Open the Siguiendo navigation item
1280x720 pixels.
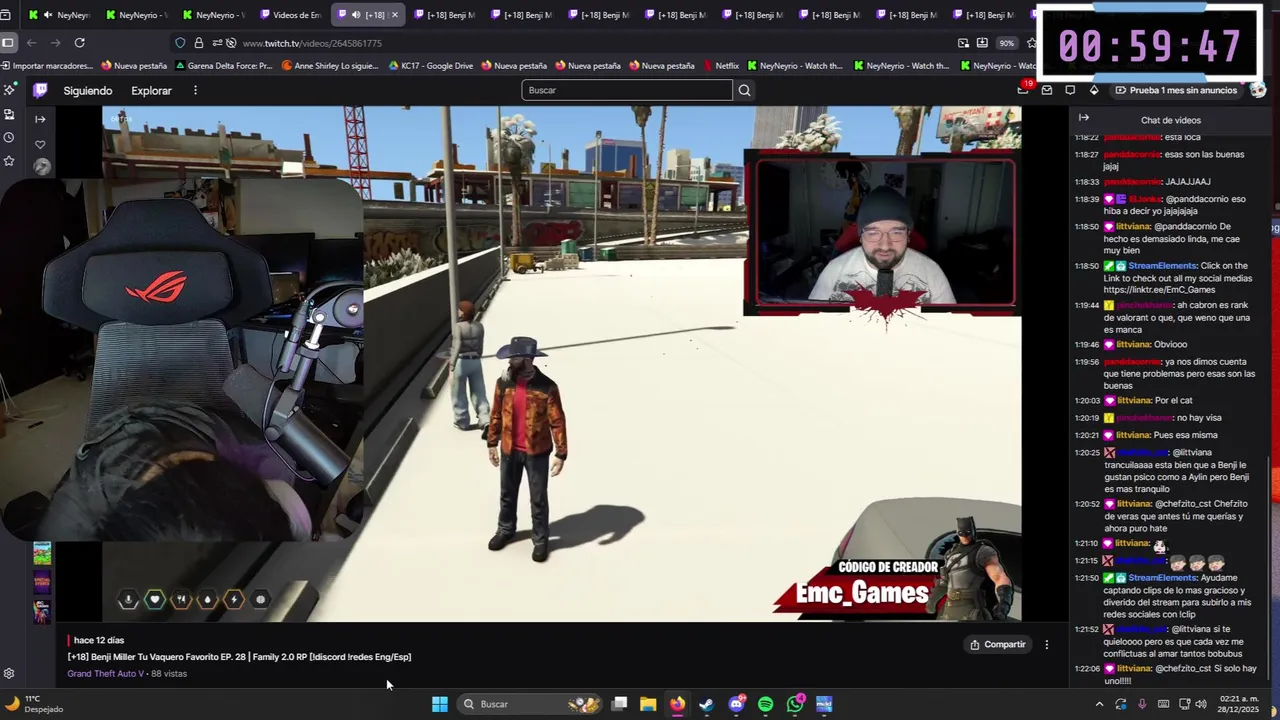(88, 90)
